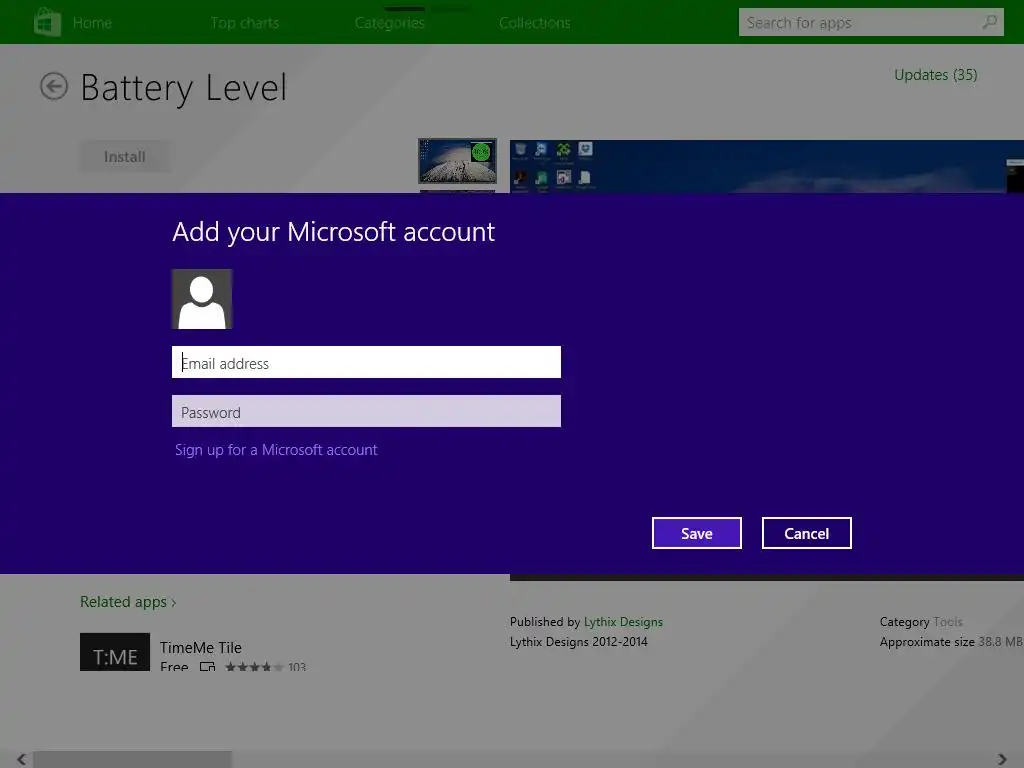1024x768 pixels.
Task: Open Updates (35) link
Action: point(936,75)
